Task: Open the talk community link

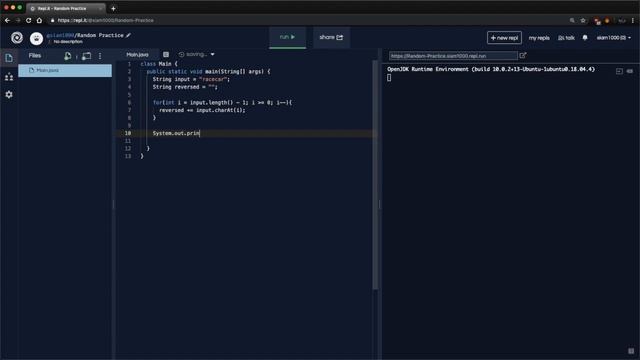Action: point(566,38)
